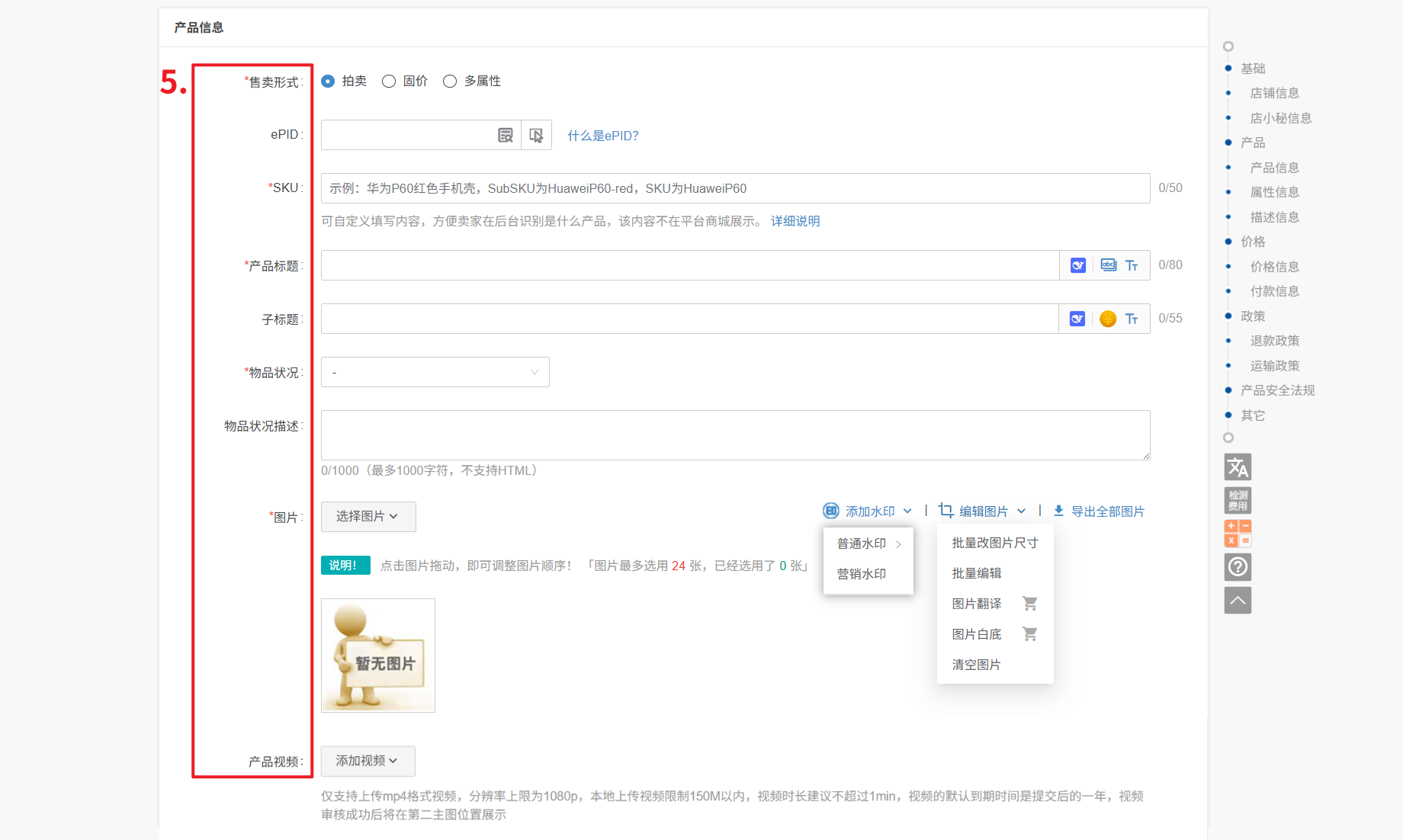Open the 物品状况 dropdown
The image size is (1403, 840).
point(435,372)
